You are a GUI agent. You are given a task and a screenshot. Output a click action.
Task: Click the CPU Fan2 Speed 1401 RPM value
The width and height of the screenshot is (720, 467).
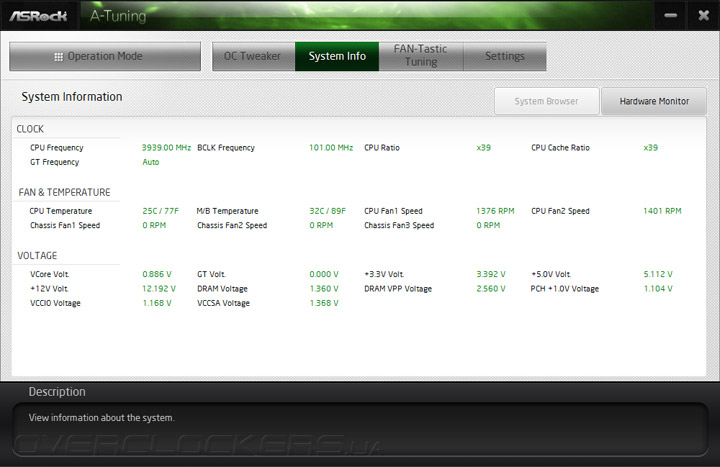662,211
